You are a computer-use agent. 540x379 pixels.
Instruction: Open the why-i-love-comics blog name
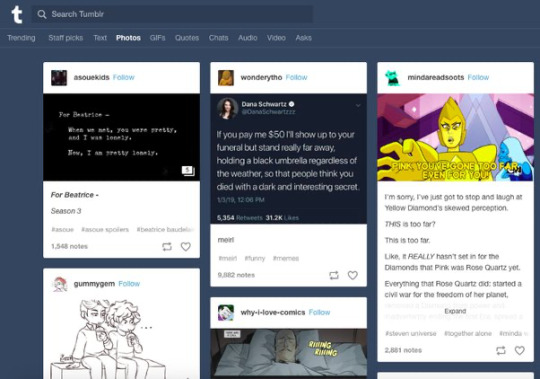[x=273, y=313]
